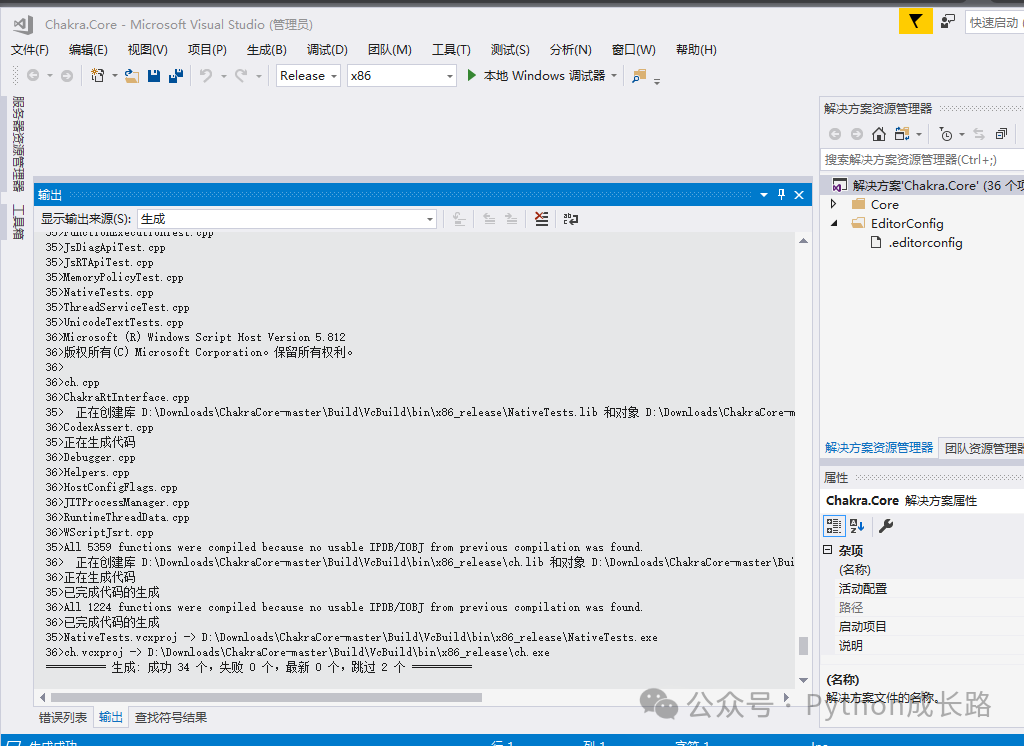Open the feedback notification flag icon
The width and height of the screenshot is (1024, 746).
click(x=916, y=22)
